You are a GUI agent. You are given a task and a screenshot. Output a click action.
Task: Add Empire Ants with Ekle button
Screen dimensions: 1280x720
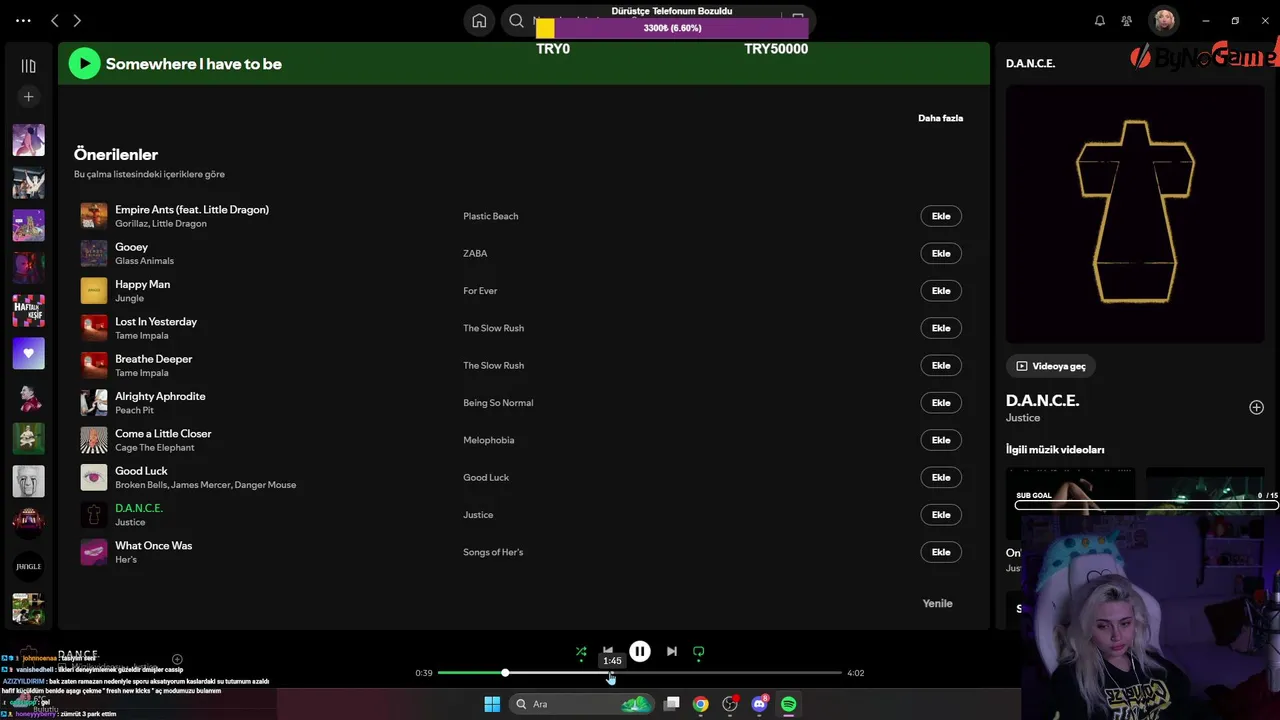[x=941, y=216]
